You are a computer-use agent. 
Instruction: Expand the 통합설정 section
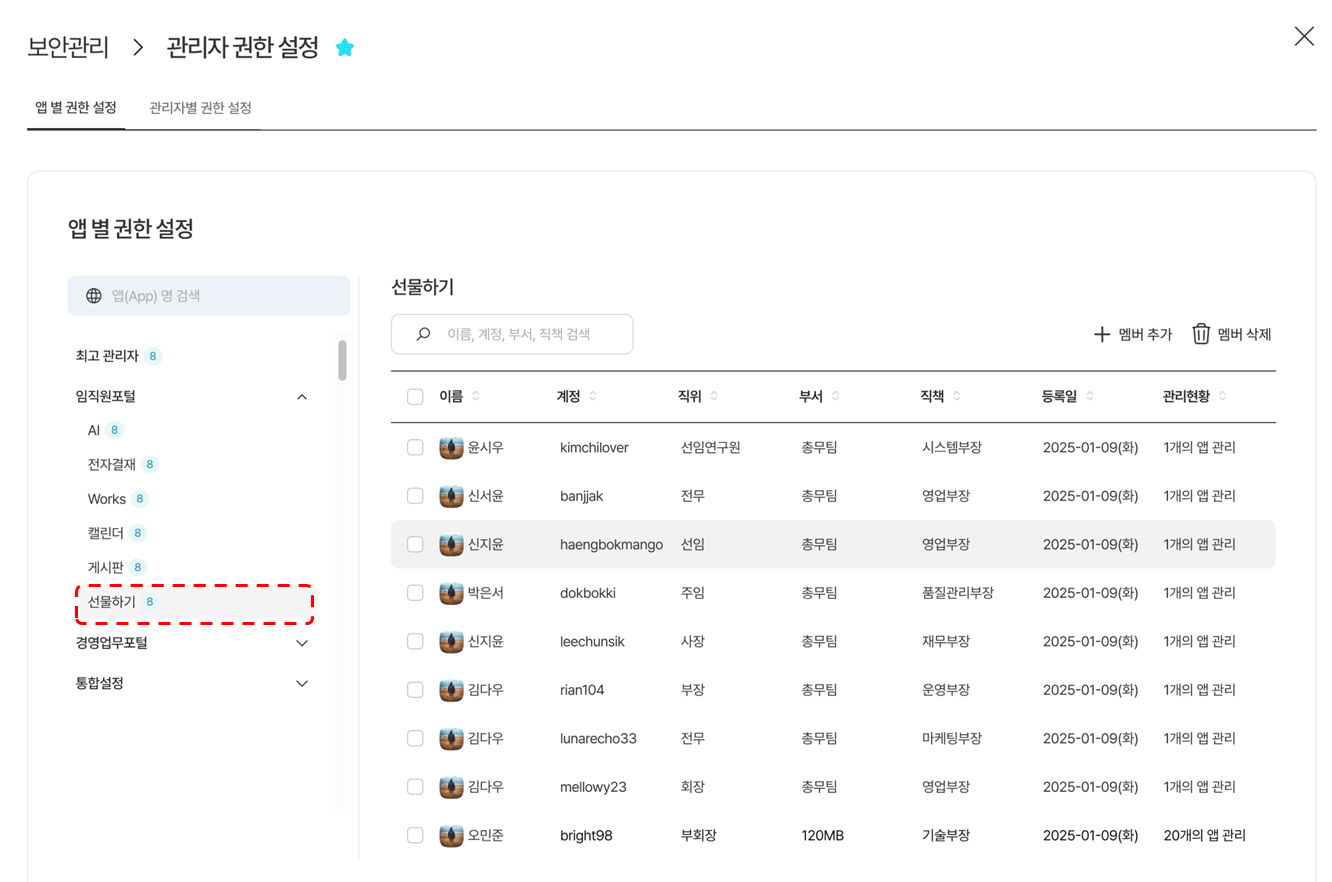pos(302,684)
